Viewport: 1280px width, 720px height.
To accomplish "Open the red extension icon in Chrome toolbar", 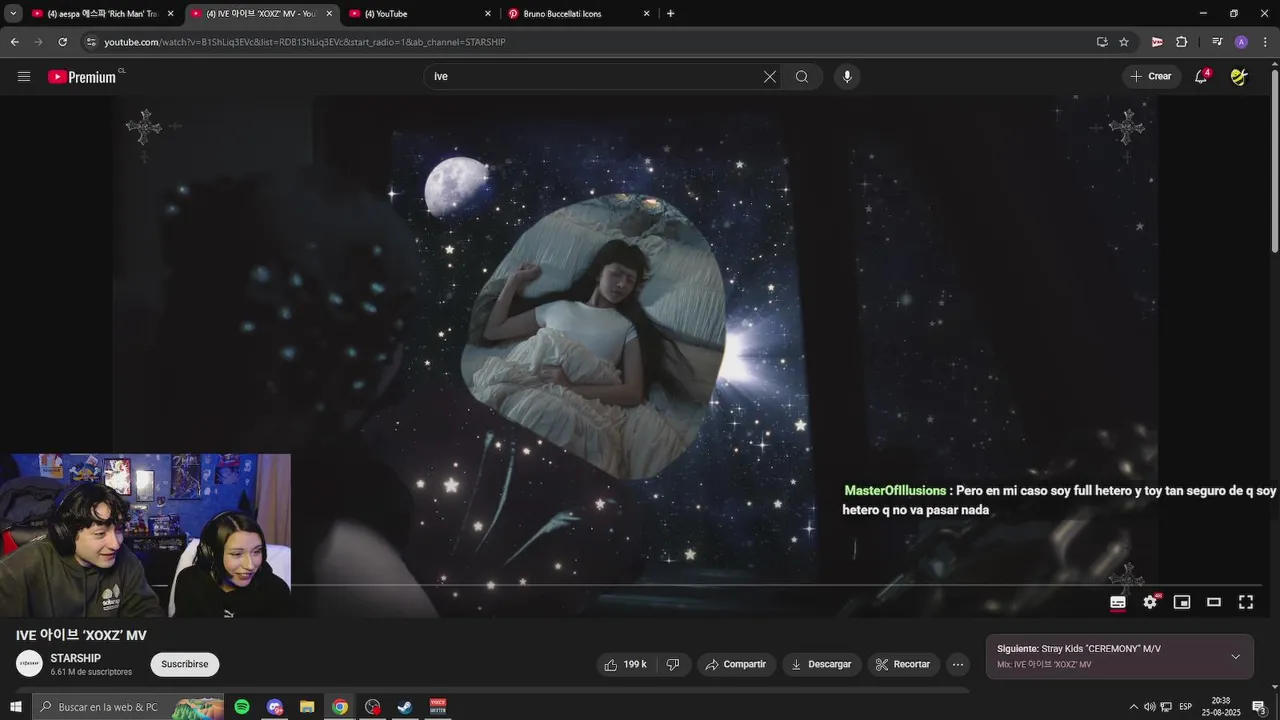I will 1157,42.
